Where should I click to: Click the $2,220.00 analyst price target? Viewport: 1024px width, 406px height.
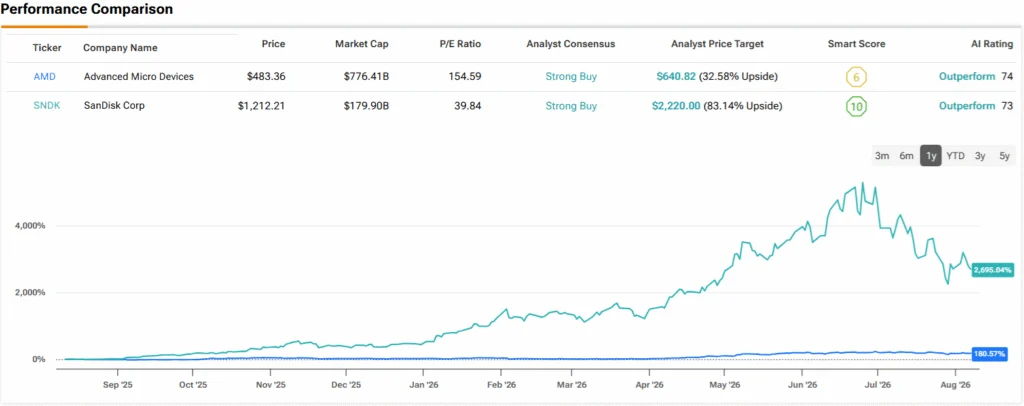pyautogui.click(x=676, y=105)
